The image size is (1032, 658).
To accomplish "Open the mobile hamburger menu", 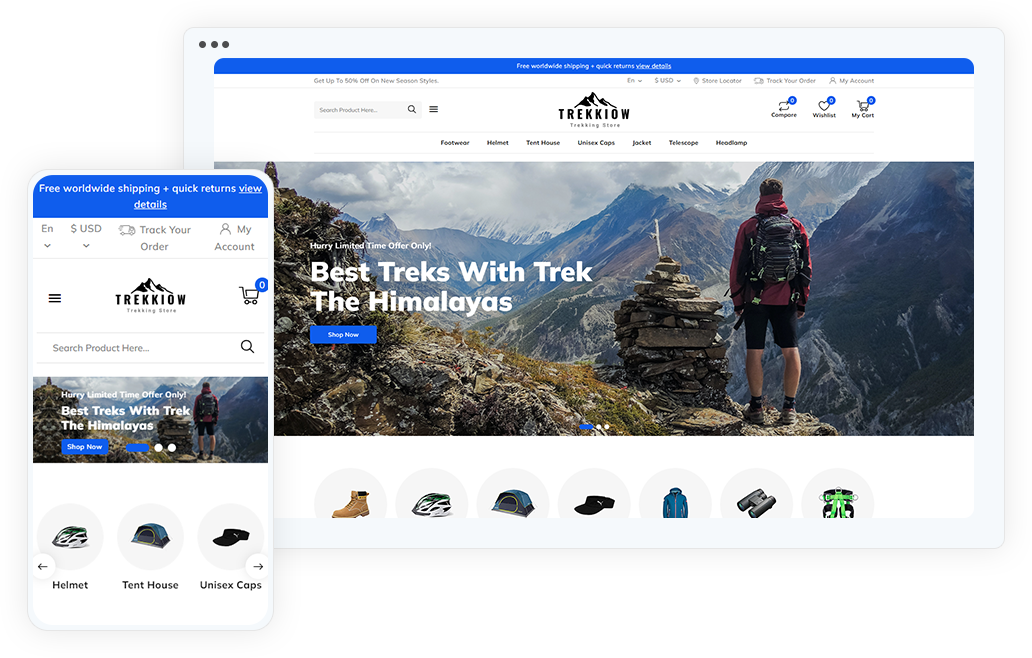I will 55,298.
